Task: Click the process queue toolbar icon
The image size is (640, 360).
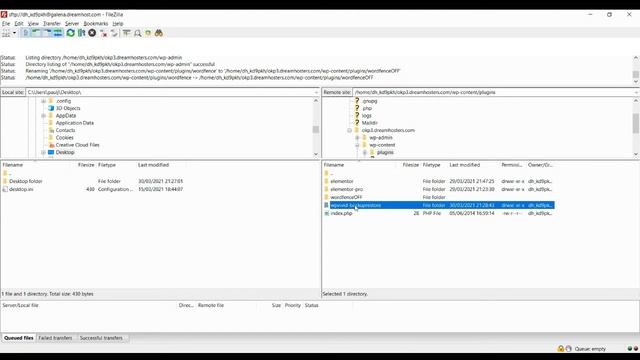Action: click(x=81, y=33)
